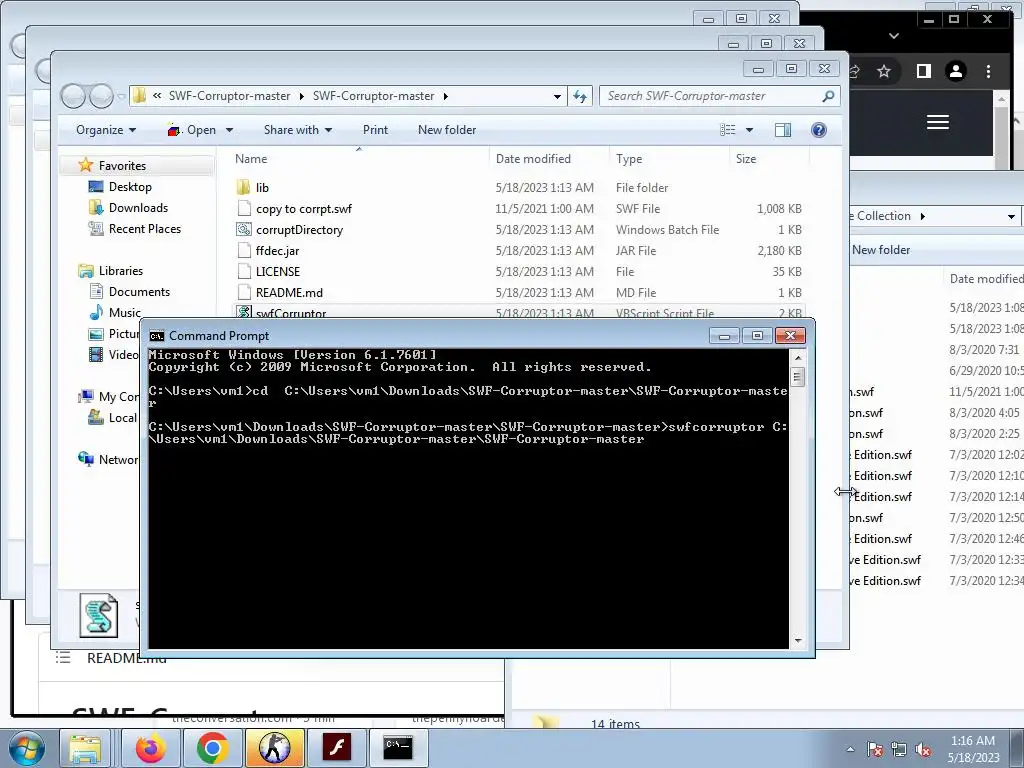This screenshot has height=768, width=1024.
Task: Open Windows Explorer from the taskbar
Action: pyautogui.click(x=85, y=748)
